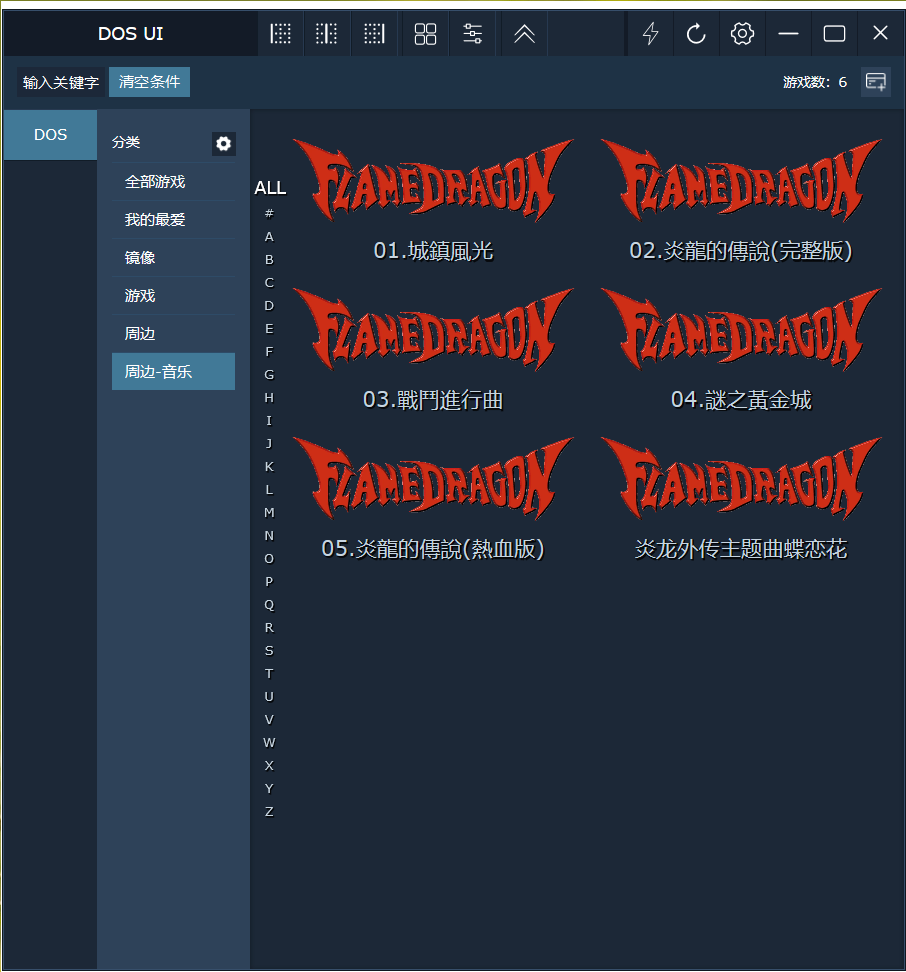The image size is (906, 972).
Task: Filter games by letter F
Action: point(269,352)
